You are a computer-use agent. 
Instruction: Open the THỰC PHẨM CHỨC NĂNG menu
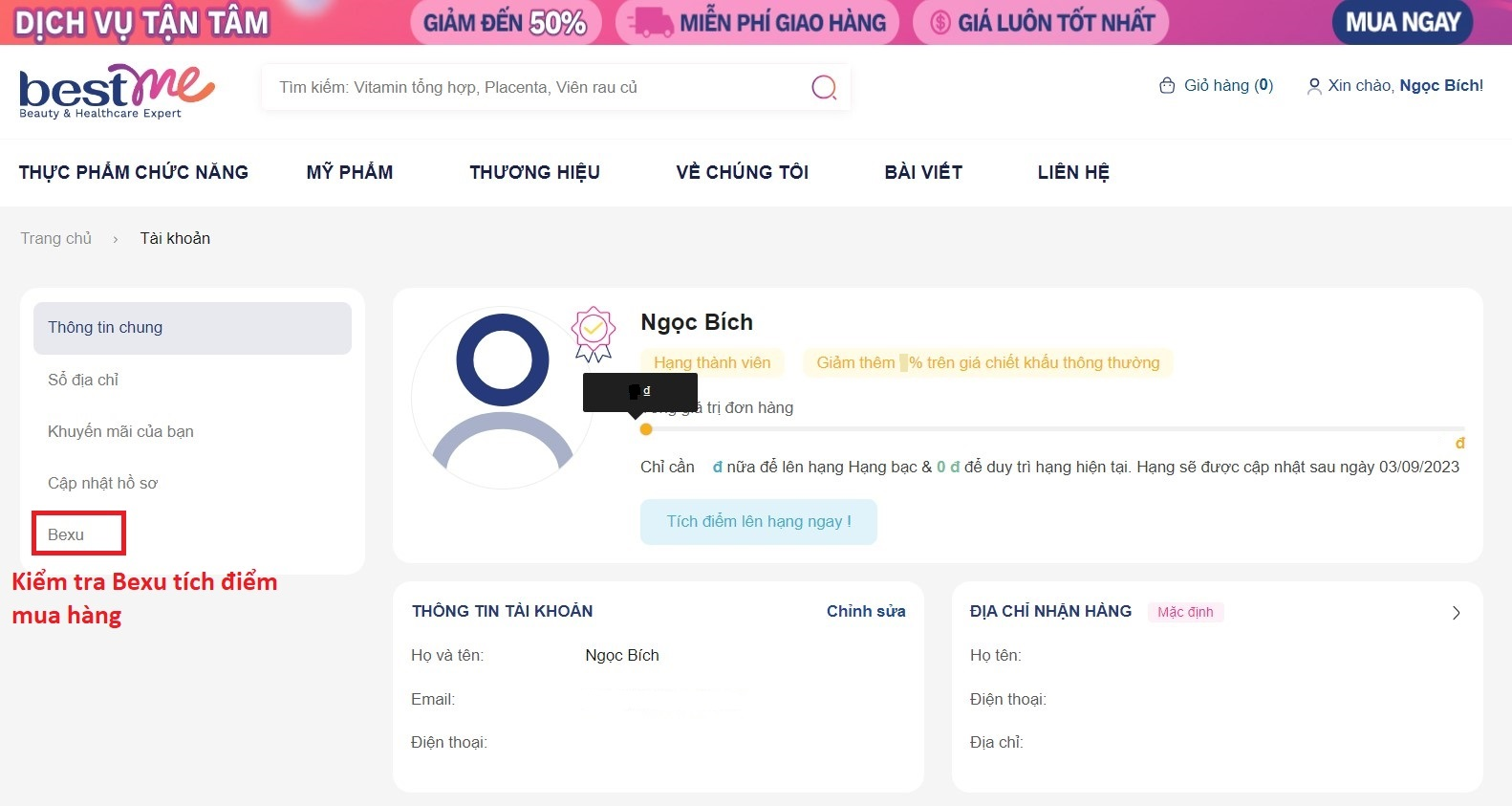[x=133, y=172]
